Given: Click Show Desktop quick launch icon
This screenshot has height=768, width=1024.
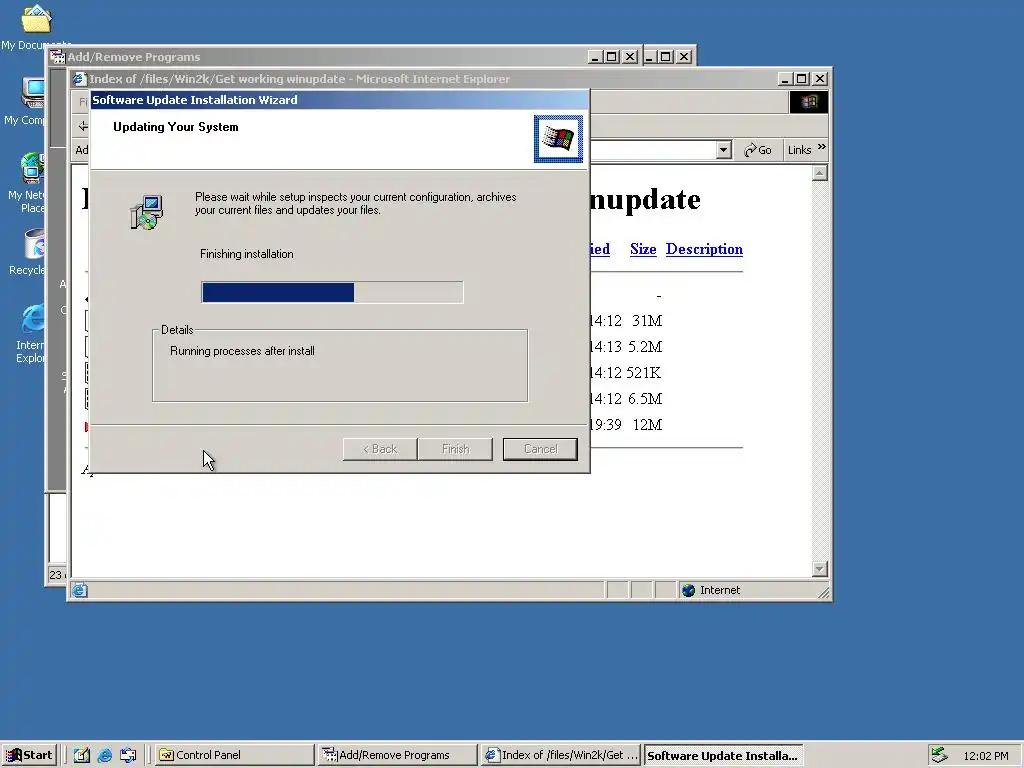Looking at the screenshot, I should click(x=82, y=755).
